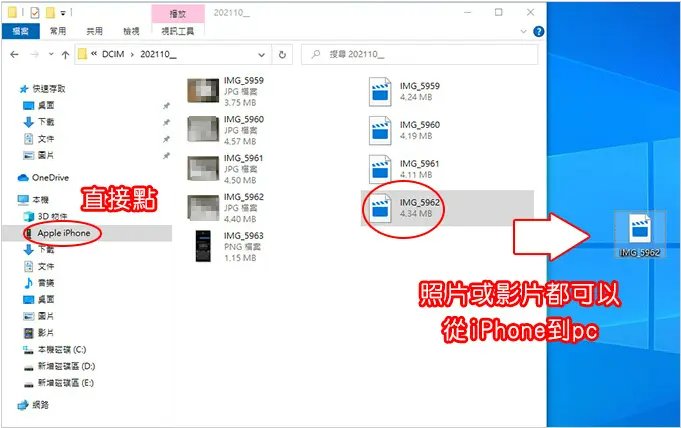Image resolution: width=681 pixels, height=428 pixels.
Task: Open the 視訊工具 ribbon tab
Action: click(x=178, y=31)
